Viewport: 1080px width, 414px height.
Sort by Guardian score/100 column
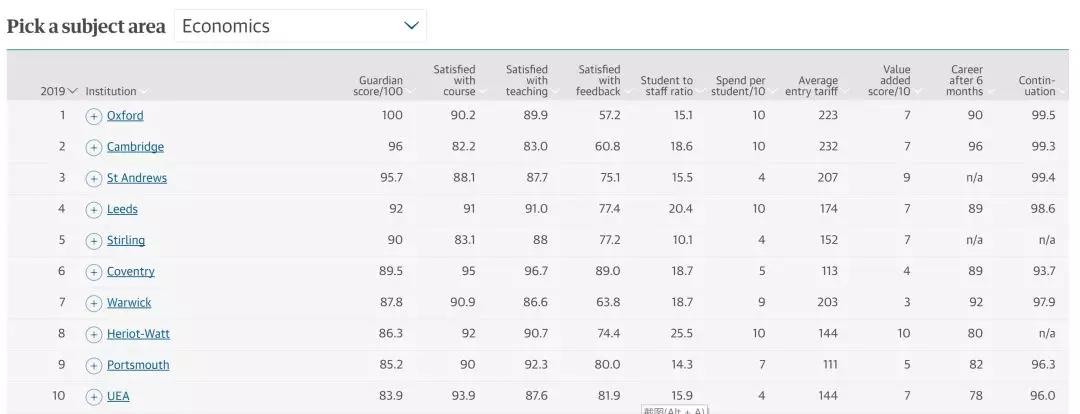[381, 86]
